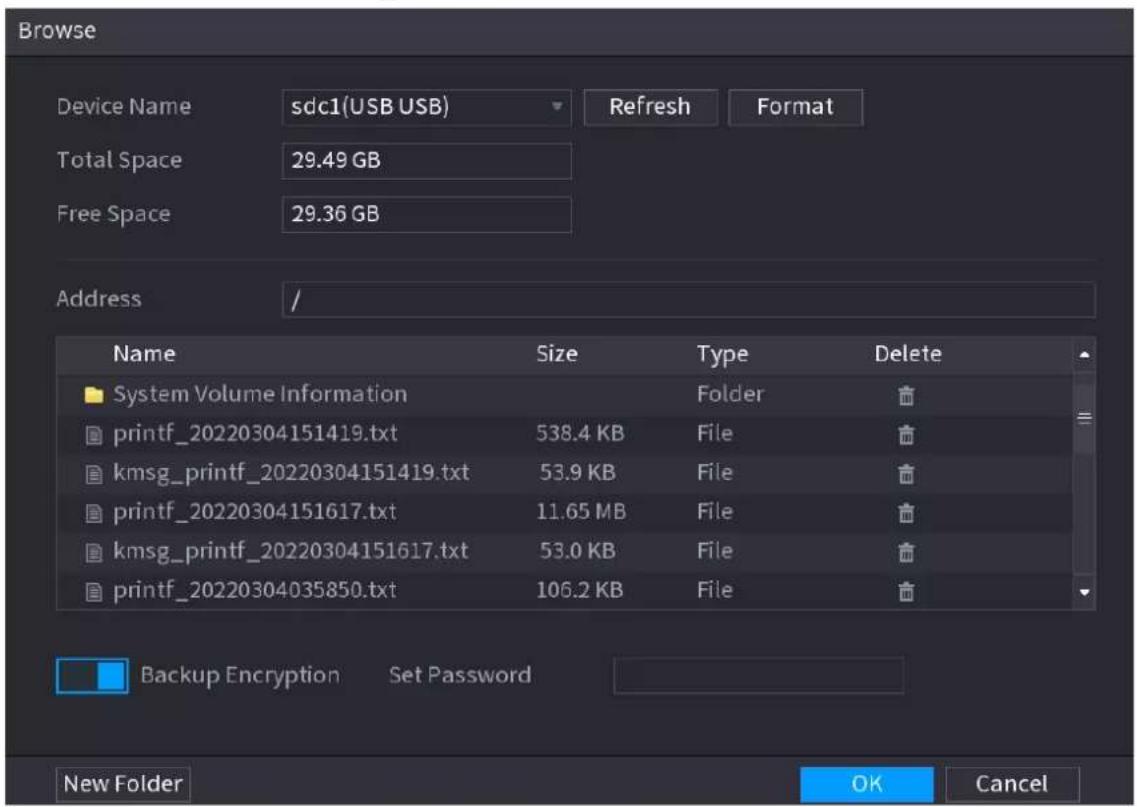Viewport: 1137px width, 807px height.
Task: Delete the System Volume Information folder
Action: pos(906,395)
